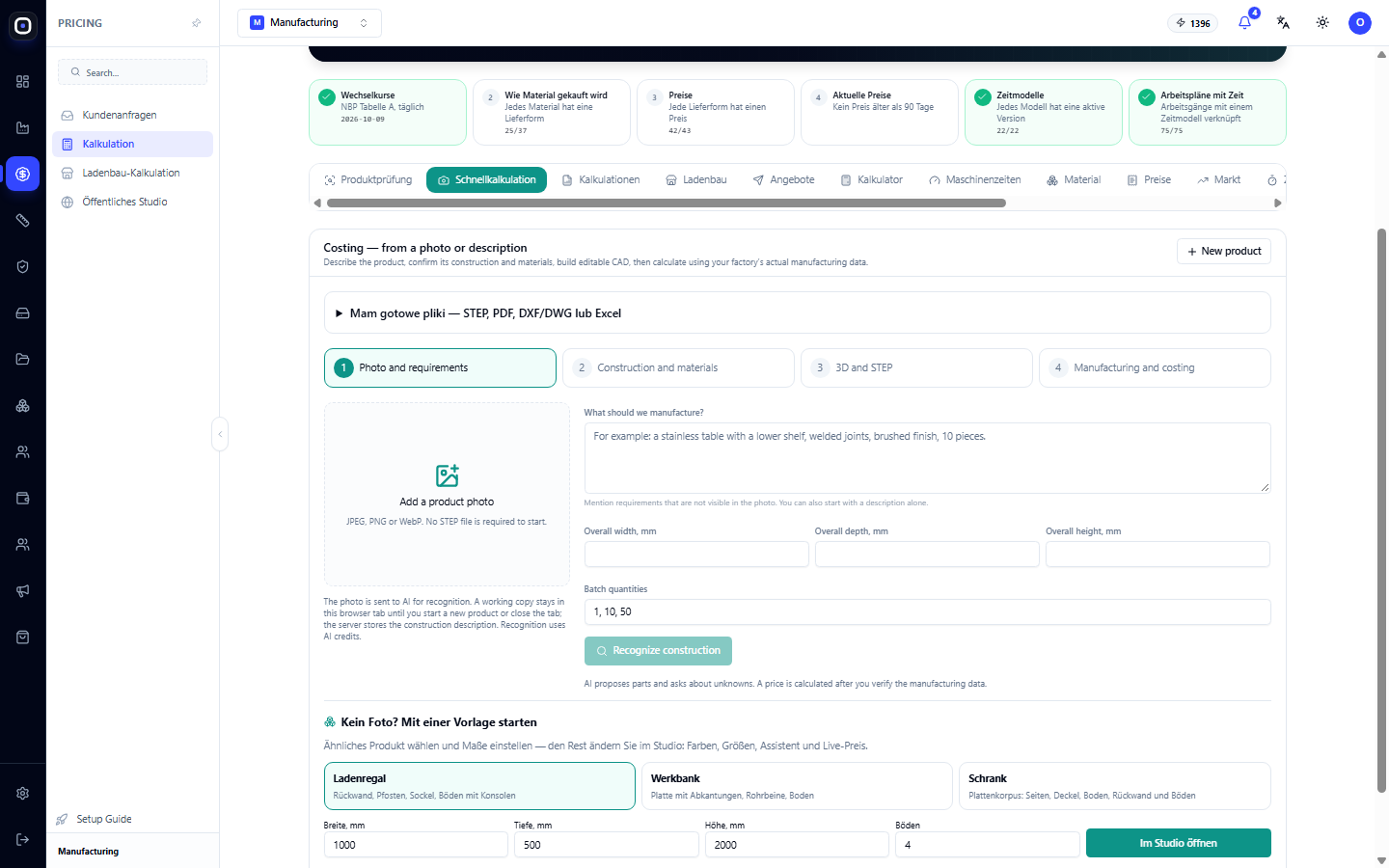Click the credits counter showing 1396
The height and width of the screenshot is (868, 1389).
pos(1193,23)
